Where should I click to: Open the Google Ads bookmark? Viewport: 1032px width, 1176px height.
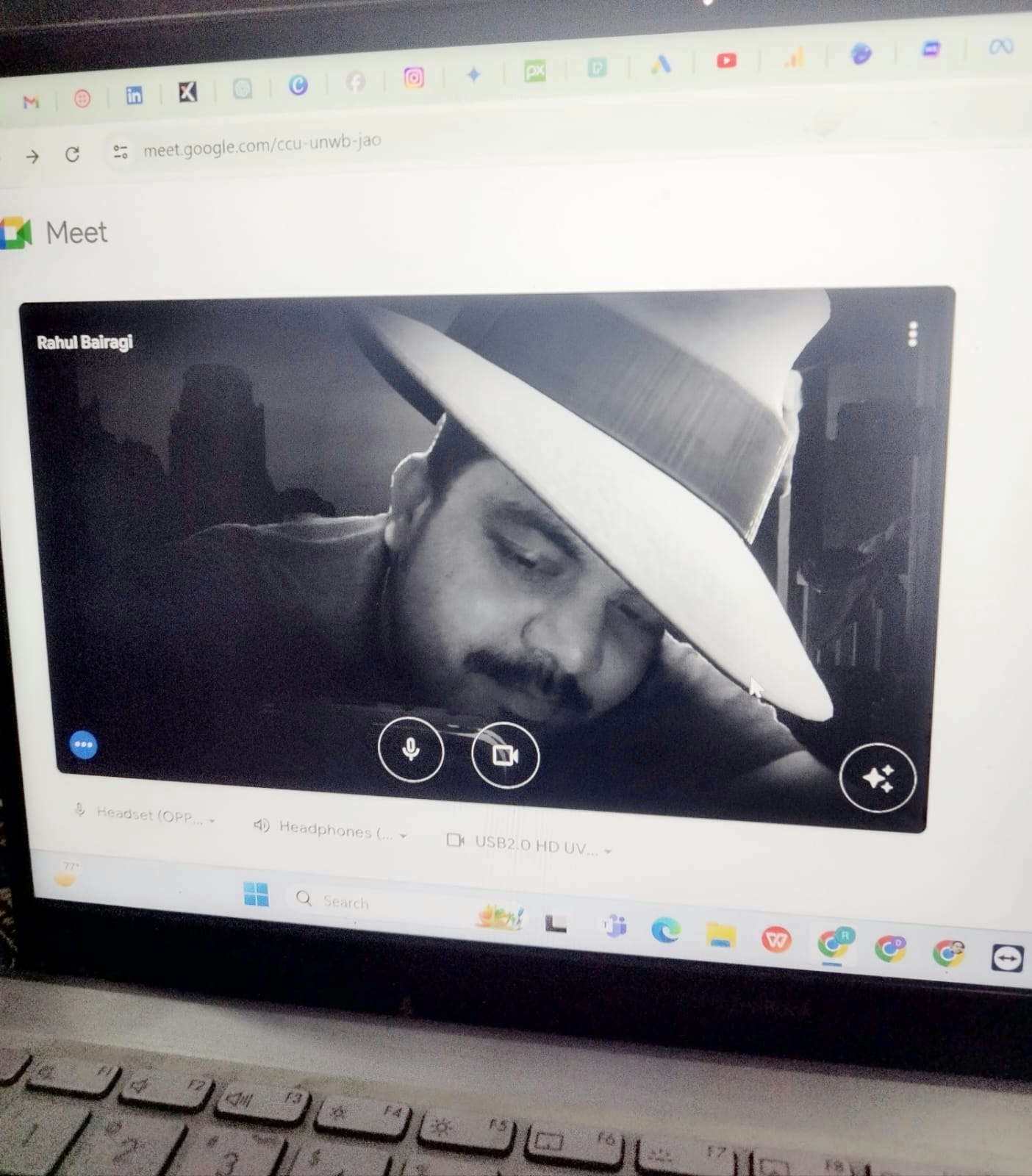[661, 65]
